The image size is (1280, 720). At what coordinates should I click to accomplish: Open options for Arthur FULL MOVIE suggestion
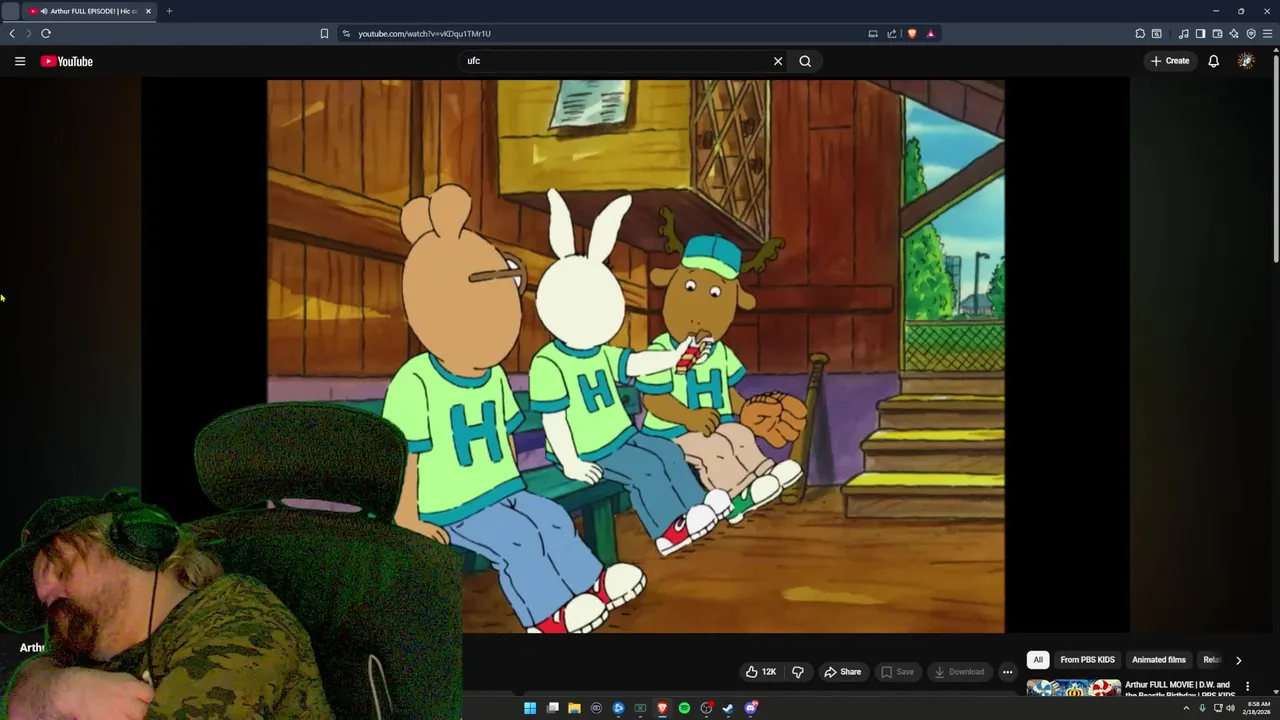pos(1247,686)
